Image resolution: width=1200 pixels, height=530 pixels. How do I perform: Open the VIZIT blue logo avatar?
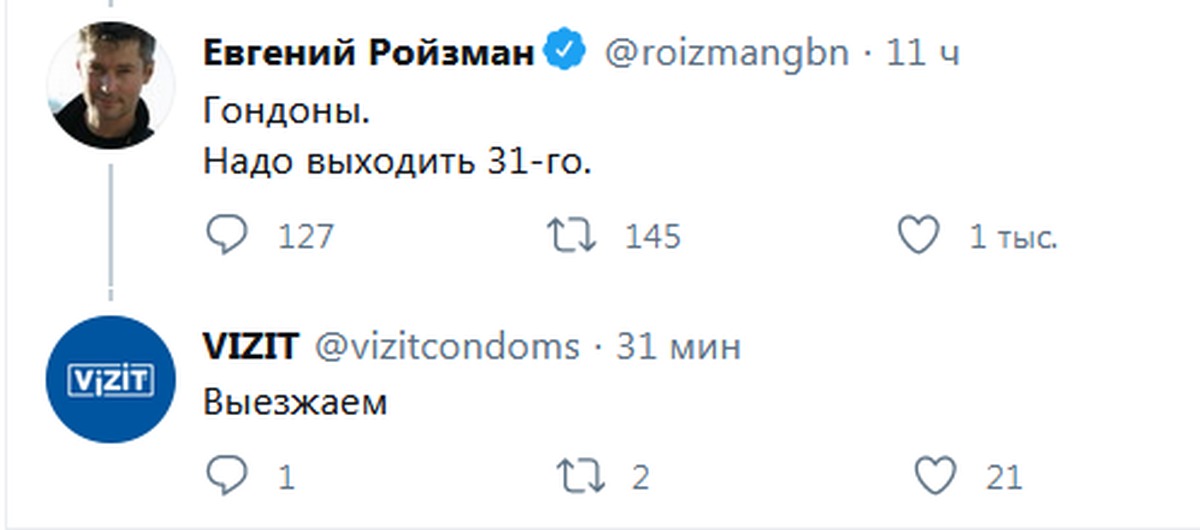click(x=112, y=379)
